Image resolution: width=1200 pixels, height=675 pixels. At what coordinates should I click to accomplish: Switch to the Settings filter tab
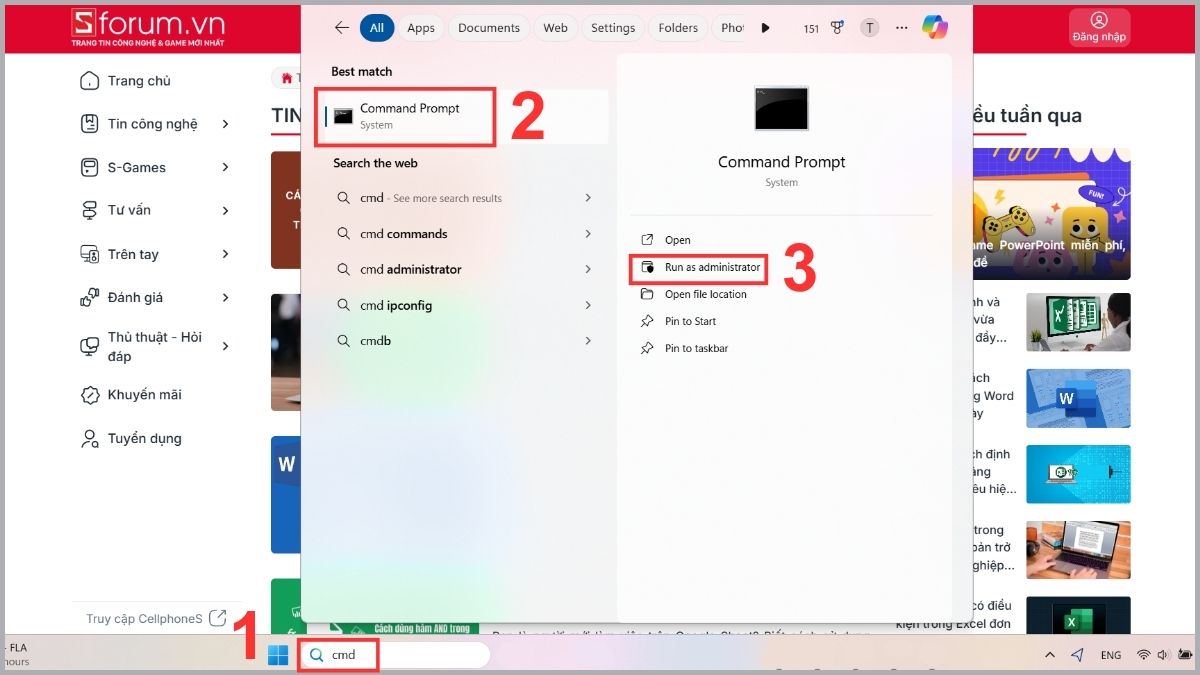click(613, 28)
